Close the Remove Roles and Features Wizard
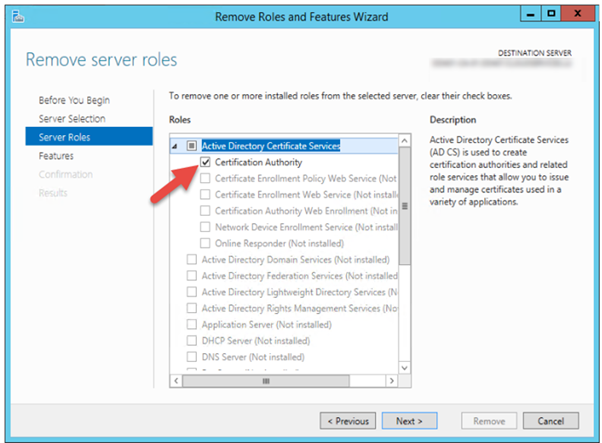Viewport: 602px width, 443px height. pos(577,14)
